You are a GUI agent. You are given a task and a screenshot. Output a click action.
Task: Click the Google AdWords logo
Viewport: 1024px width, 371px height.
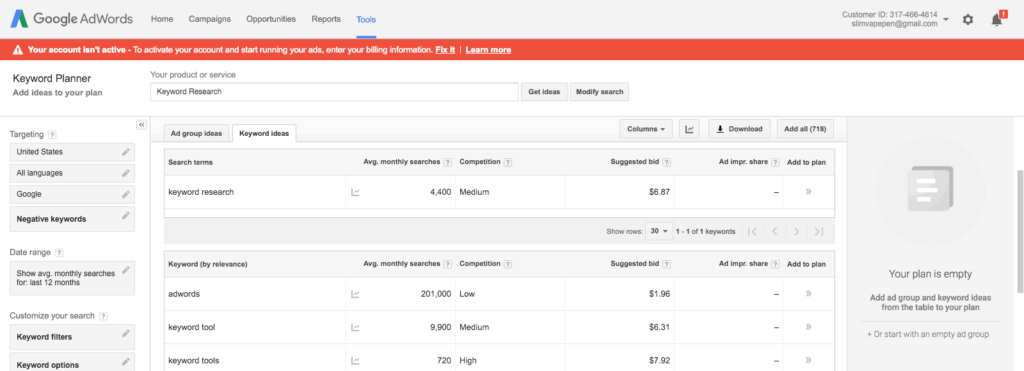click(71, 19)
